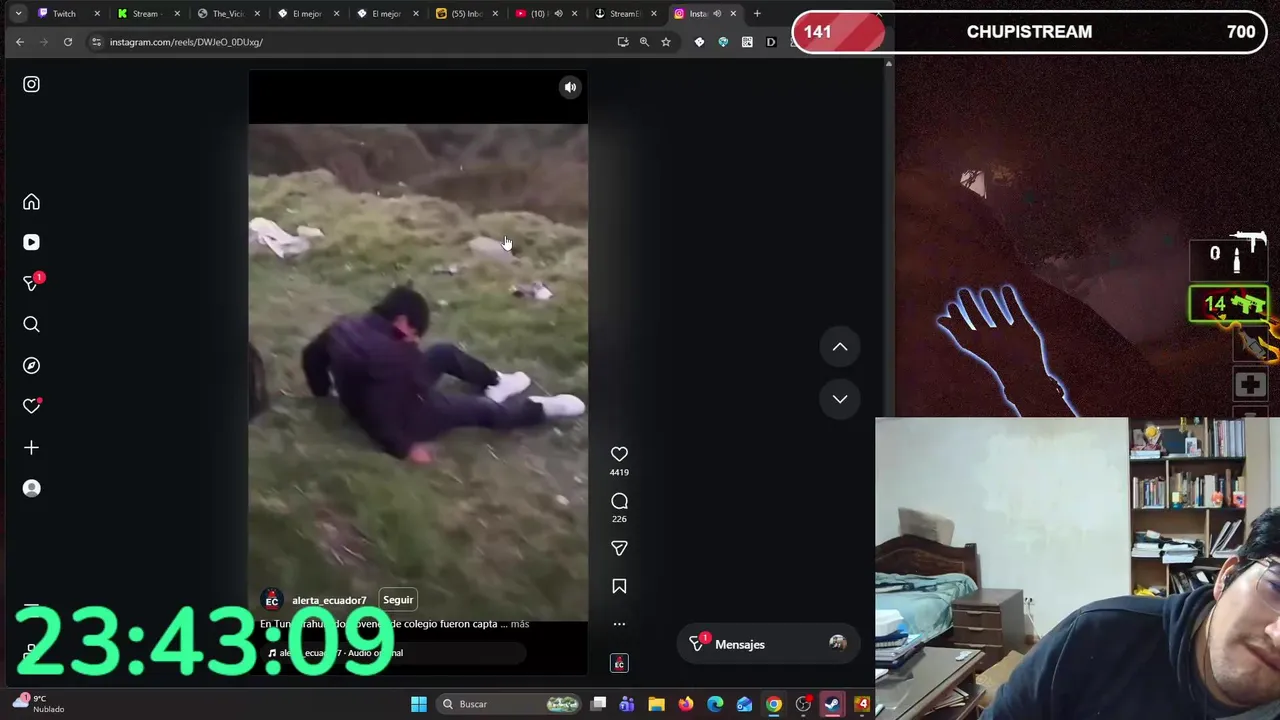The height and width of the screenshot is (720, 1280).
Task: Switch to the YouTube (10) tab
Action: click(x=548, y=13)
